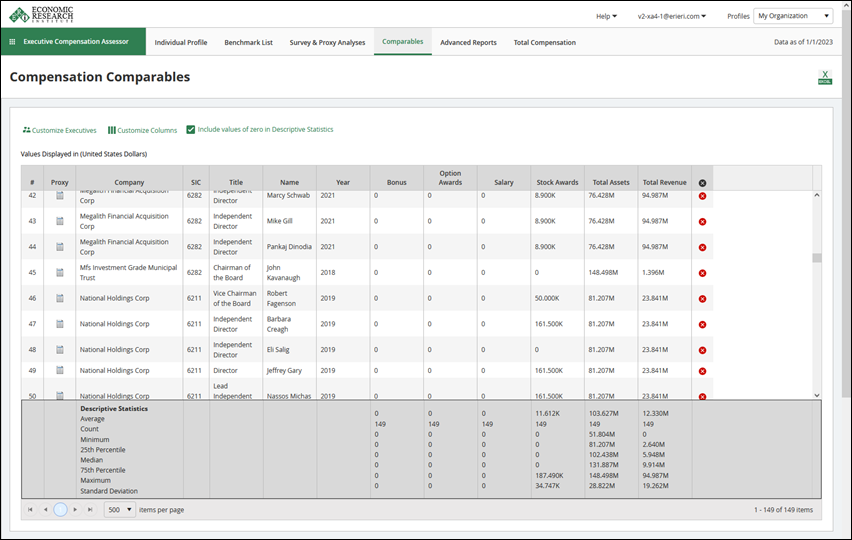Open the items per page dropdown
852x540 pixels.
pyautogui.click(x=120, y=510)
